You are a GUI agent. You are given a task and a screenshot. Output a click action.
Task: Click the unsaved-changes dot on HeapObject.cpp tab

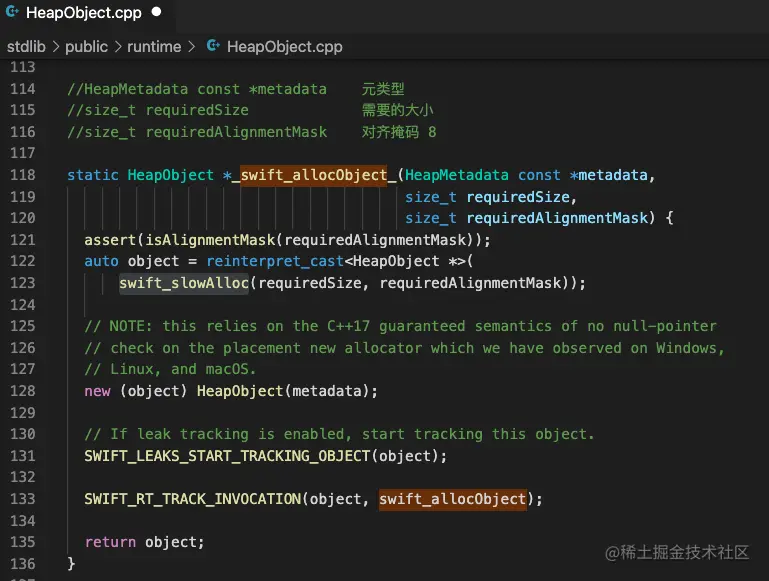pos(156,12)
